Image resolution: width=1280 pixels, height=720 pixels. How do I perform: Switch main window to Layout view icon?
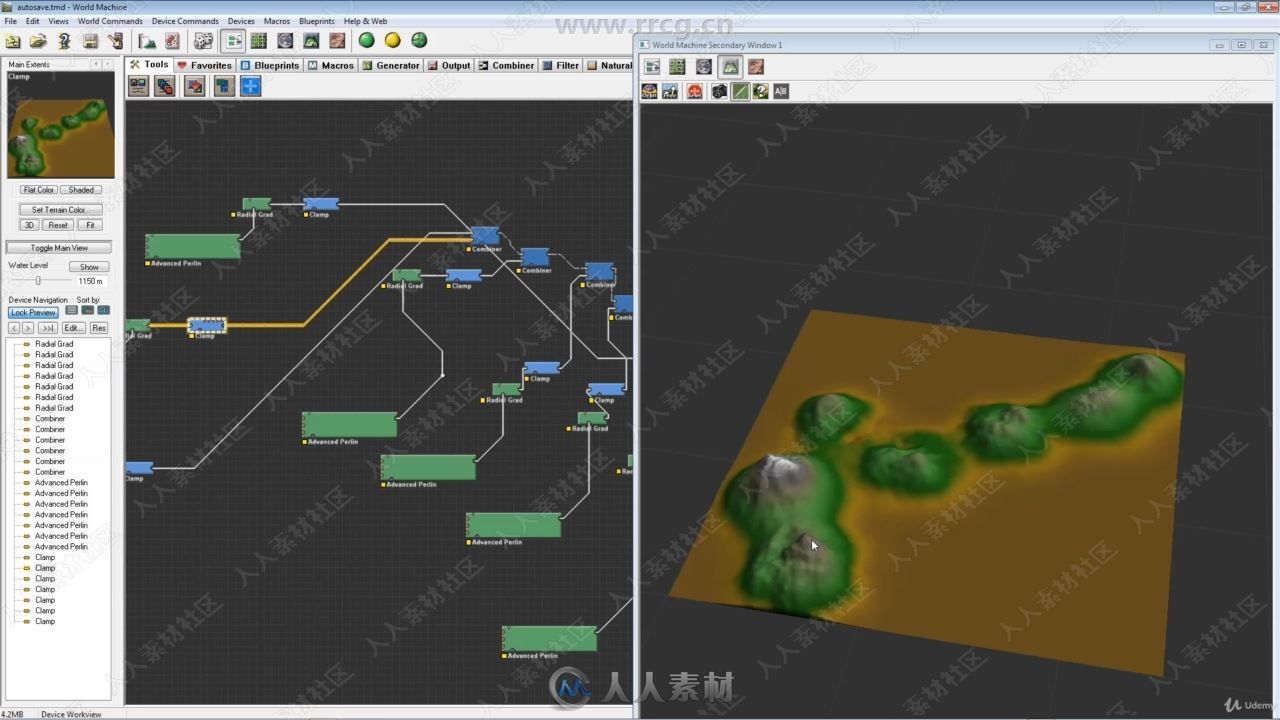point(259,41)
